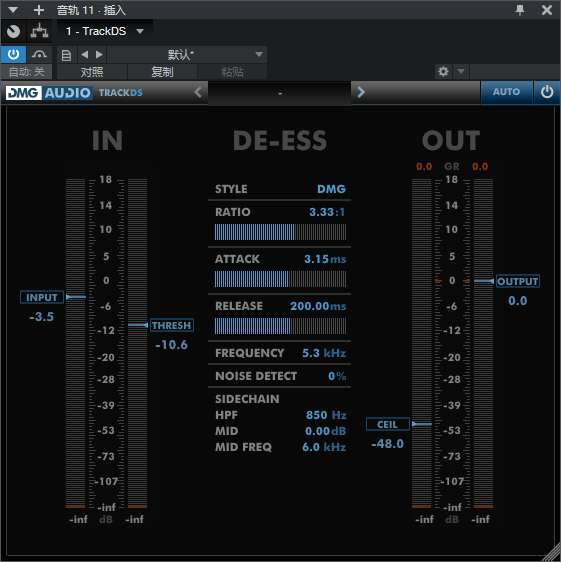Click the 对照 compare button

click(92, 72)
